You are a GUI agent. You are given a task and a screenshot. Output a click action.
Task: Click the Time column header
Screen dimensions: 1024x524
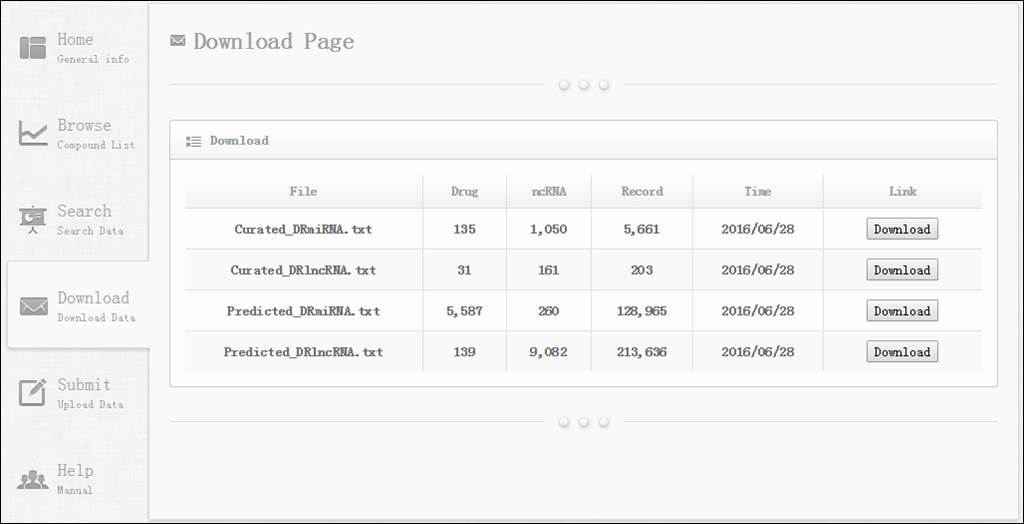pos(758,191)
